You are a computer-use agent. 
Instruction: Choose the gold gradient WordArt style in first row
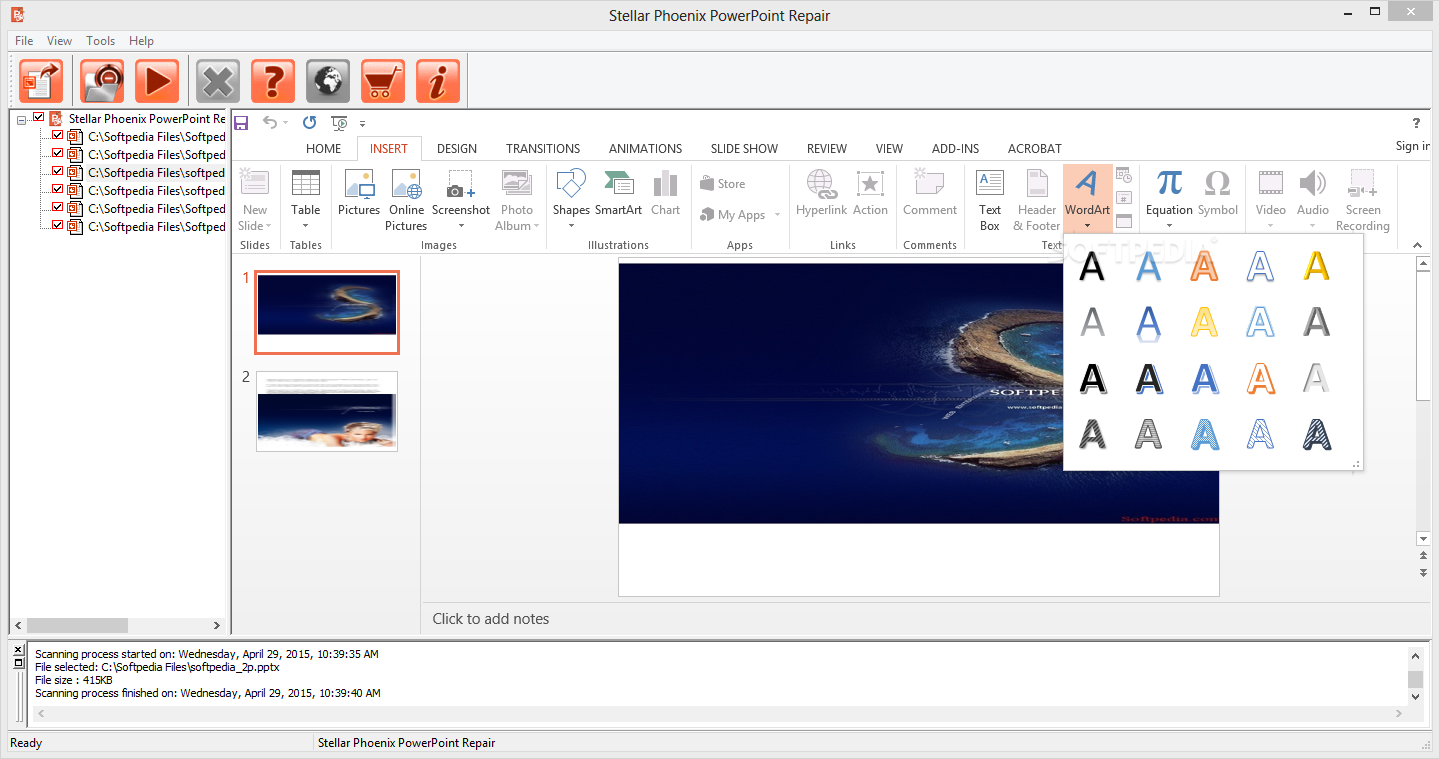[x=1316, y=267]
